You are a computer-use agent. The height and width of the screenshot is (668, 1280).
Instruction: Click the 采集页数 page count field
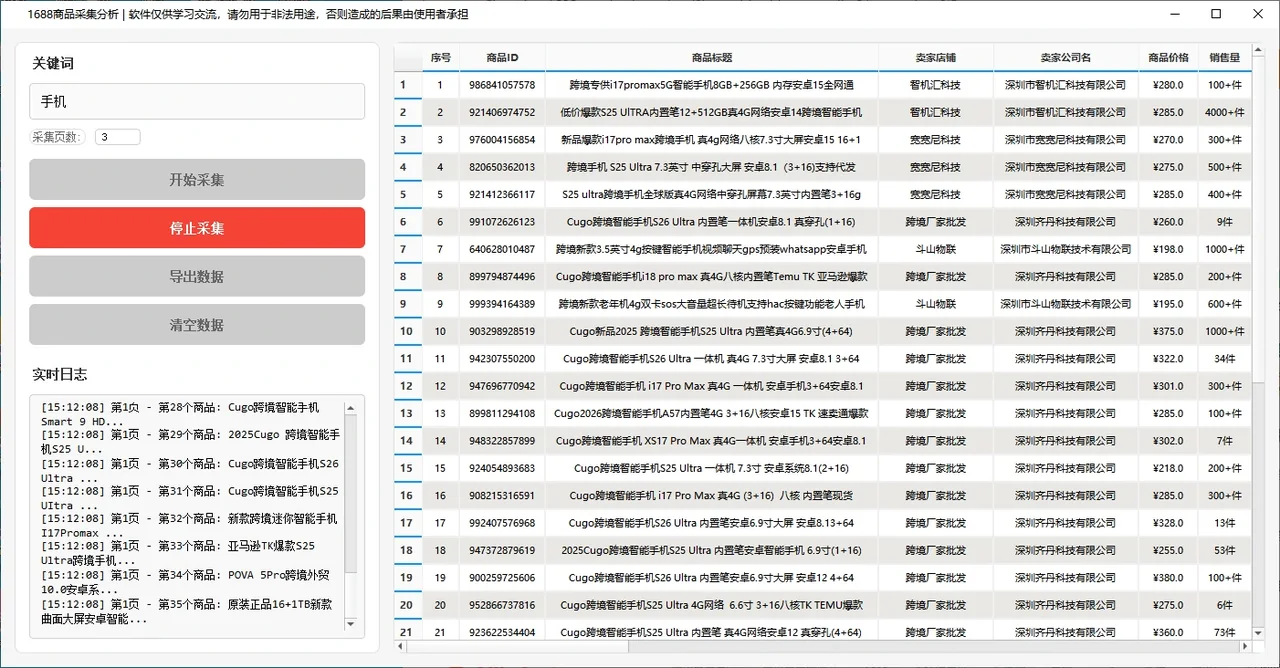(x=118, y=137)
